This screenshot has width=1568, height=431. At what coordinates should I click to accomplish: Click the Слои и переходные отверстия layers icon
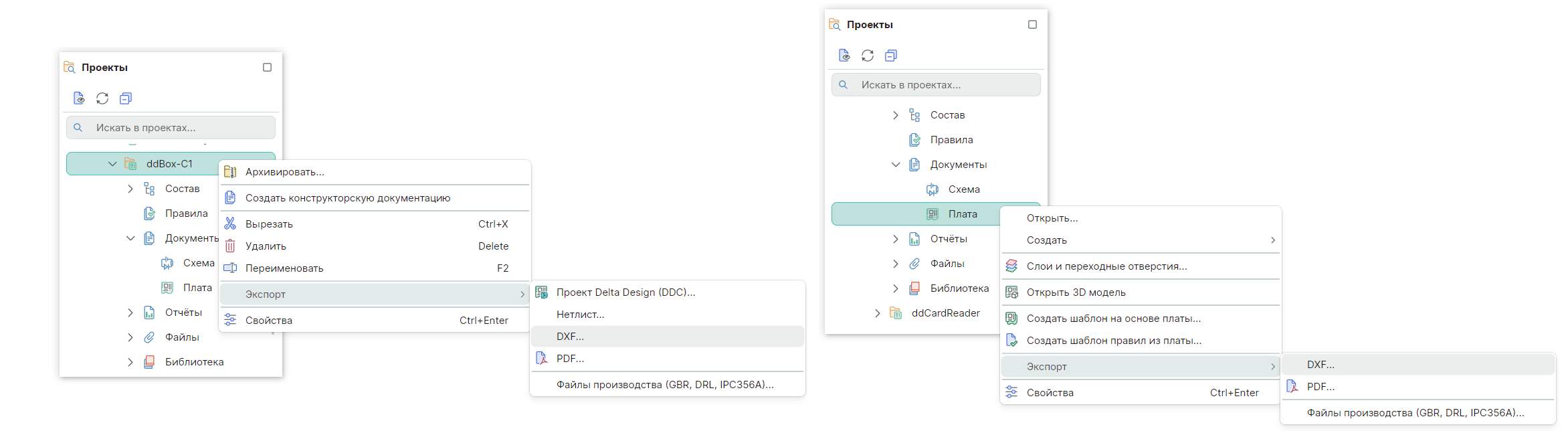click(x=1011, y=266)
